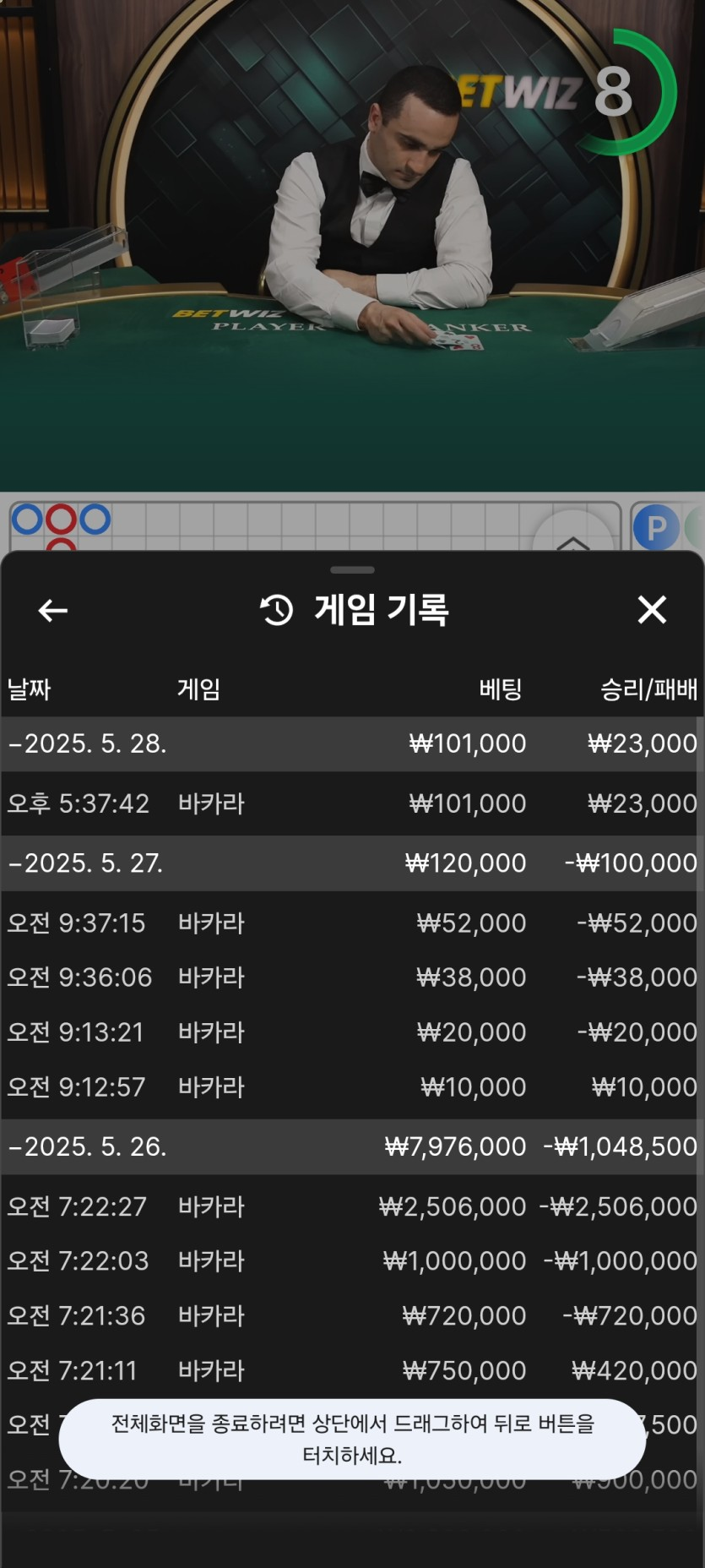
Task: Tap the -₩100,000 daily loss total
Action: click(631, 863)
